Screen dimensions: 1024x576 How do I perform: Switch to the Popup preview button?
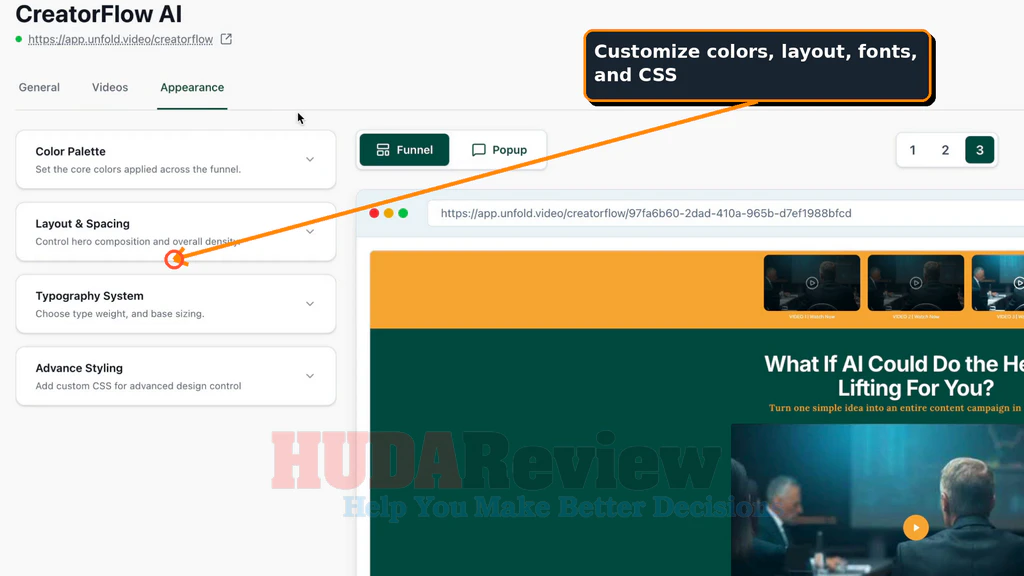point(499,150)
